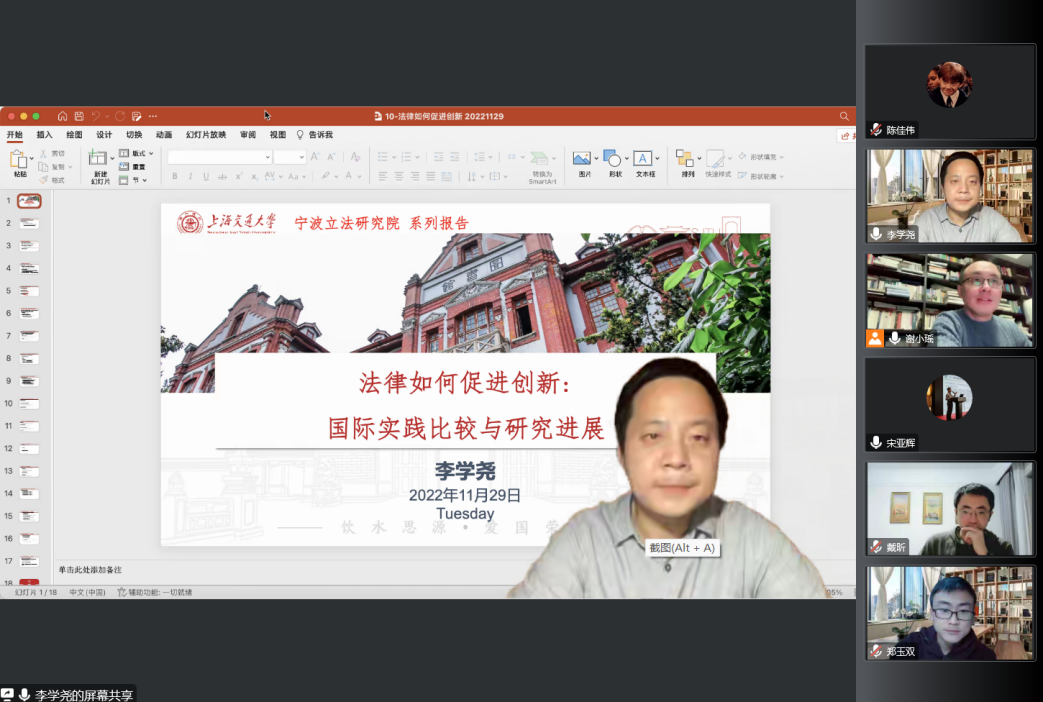Click the Paste (粘贴) clipboard icon
This screenshot has height=702, width=1043.
19,159
